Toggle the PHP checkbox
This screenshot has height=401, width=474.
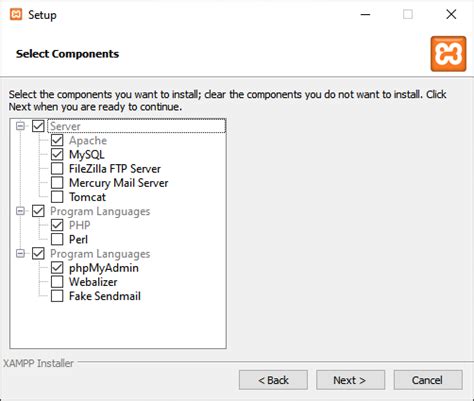point(57,225)
